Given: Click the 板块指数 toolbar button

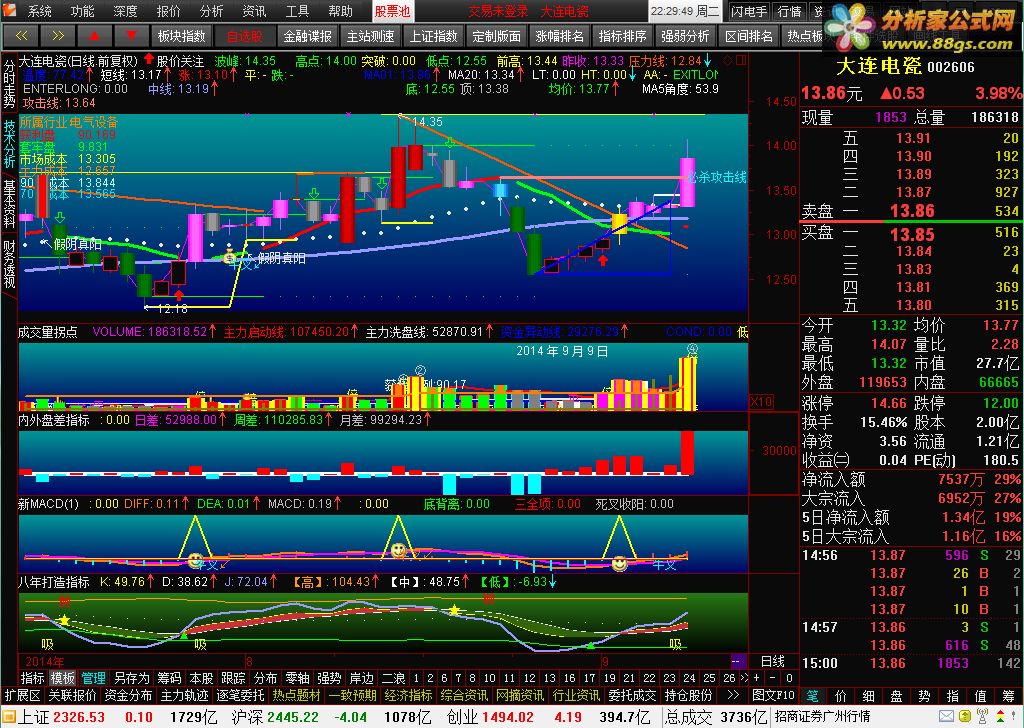Looking at the screenshot, I should coord(182,36).
